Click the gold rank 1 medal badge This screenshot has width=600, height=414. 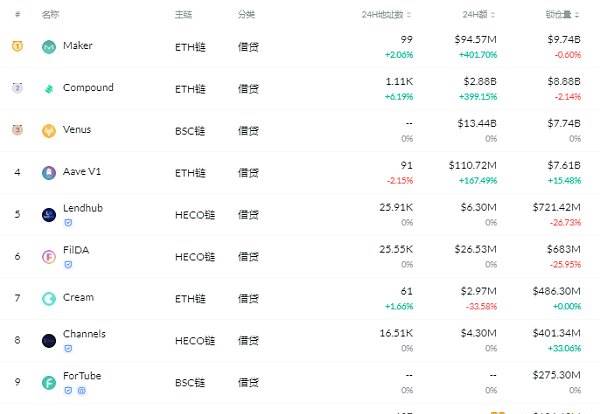(17, 46)
